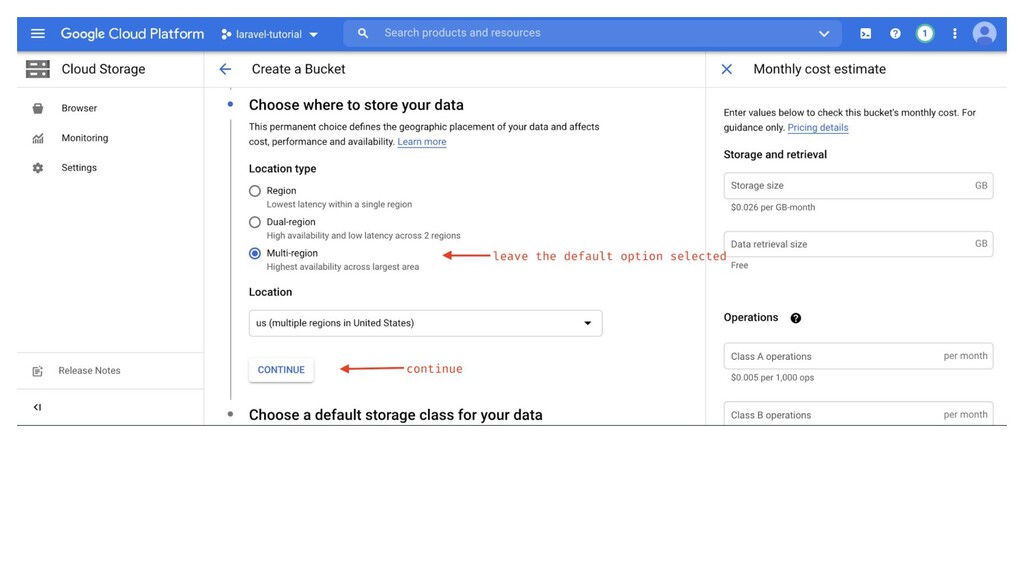
Task: Select the Region location type
Action: [255, 191]
